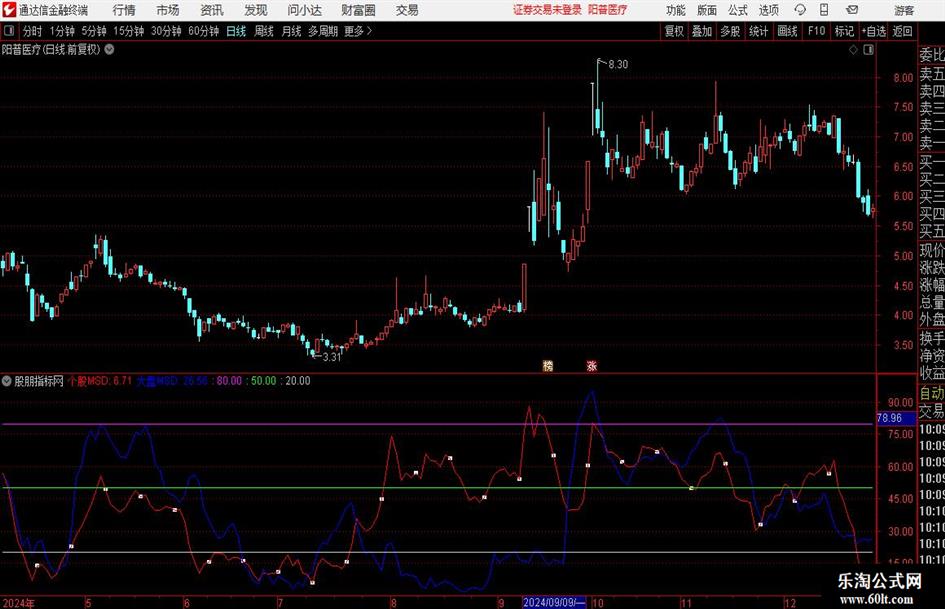The height and width of the screenshot is (609, 945).
Task: Click the 游客 user label
Action: pos(903,10)
